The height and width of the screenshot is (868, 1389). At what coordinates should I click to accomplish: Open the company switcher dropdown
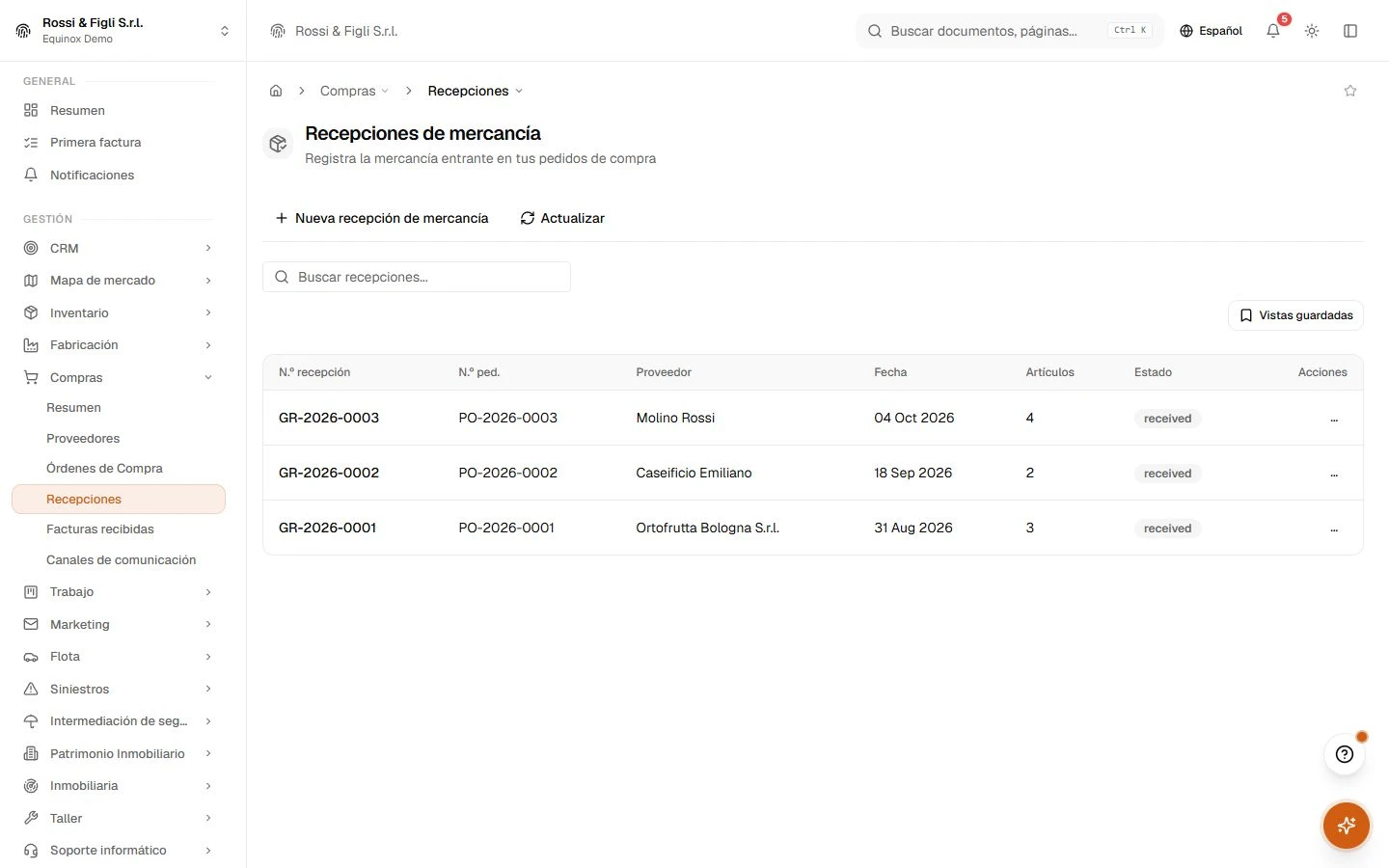225,31
